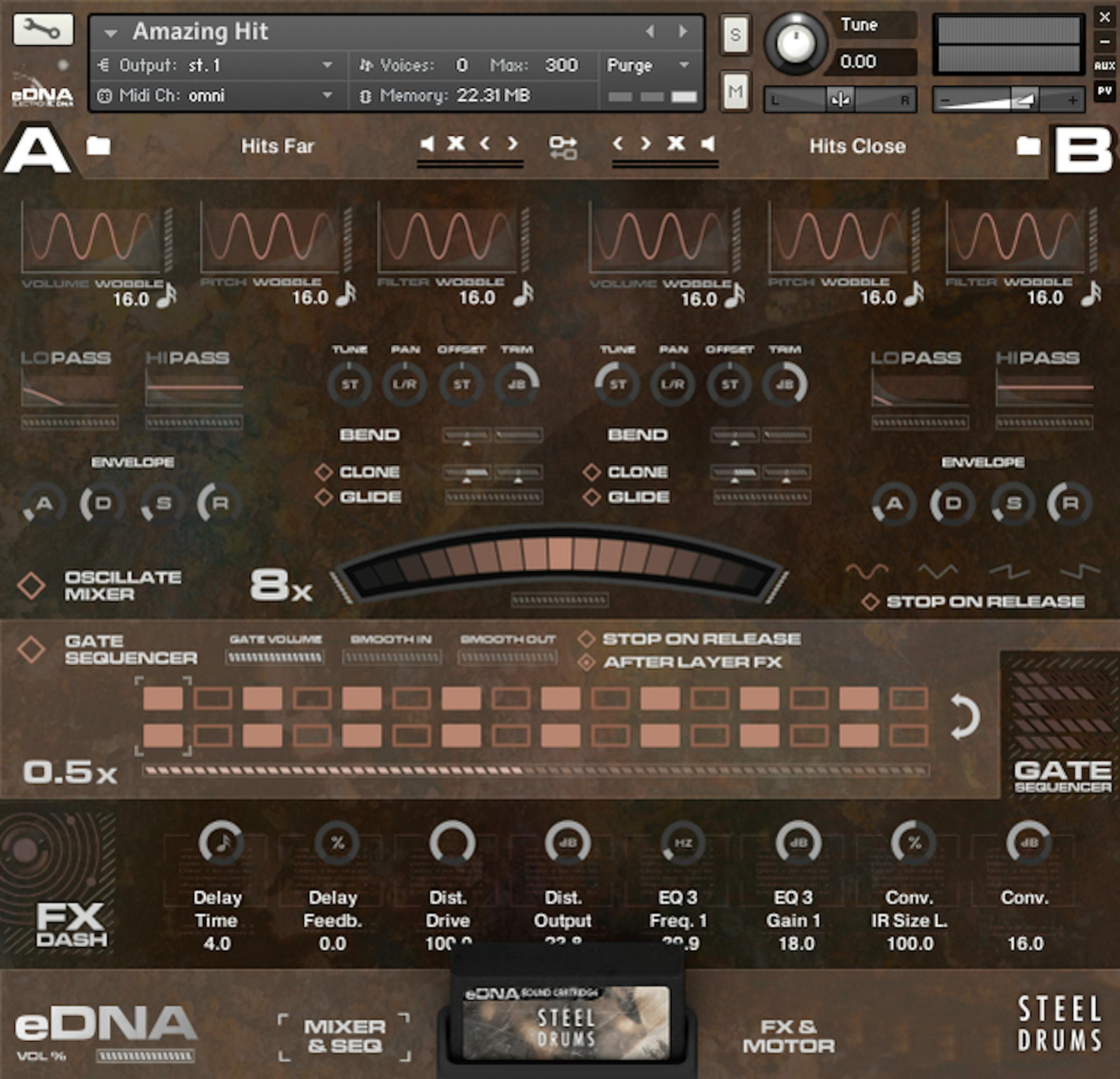
Task: Toggle After Layer FX option
Action: click(x=586, y=662)
